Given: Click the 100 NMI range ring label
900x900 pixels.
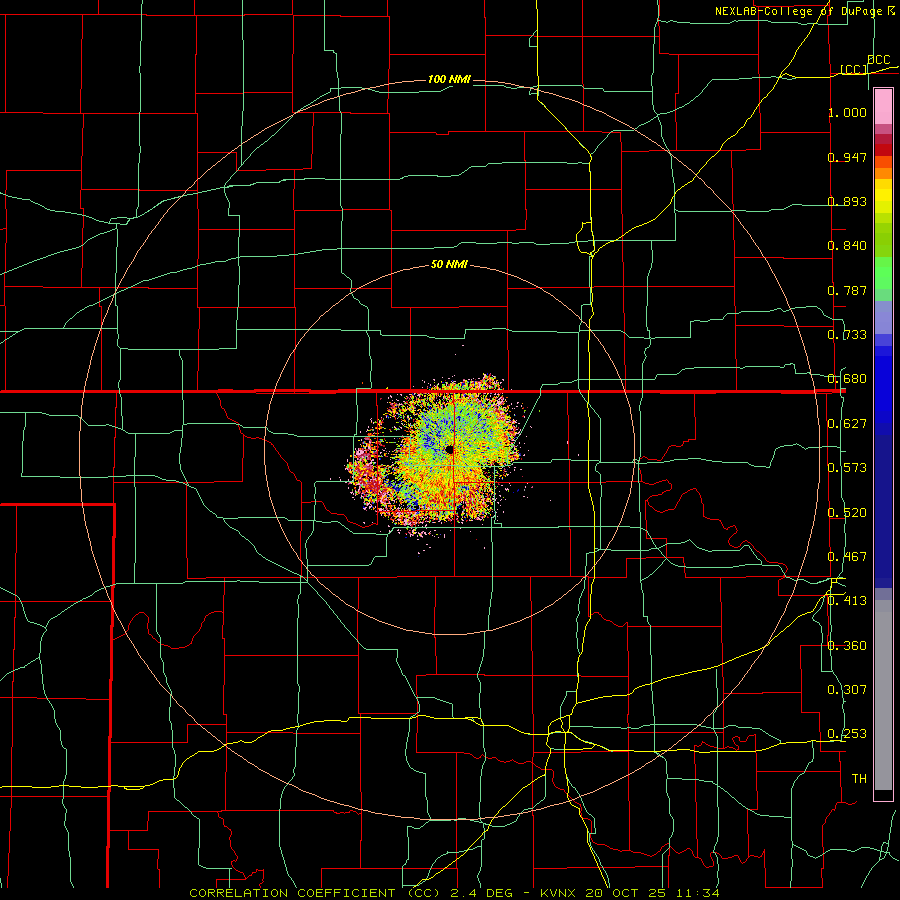Looking at the screenshot, I should point(449,79).
